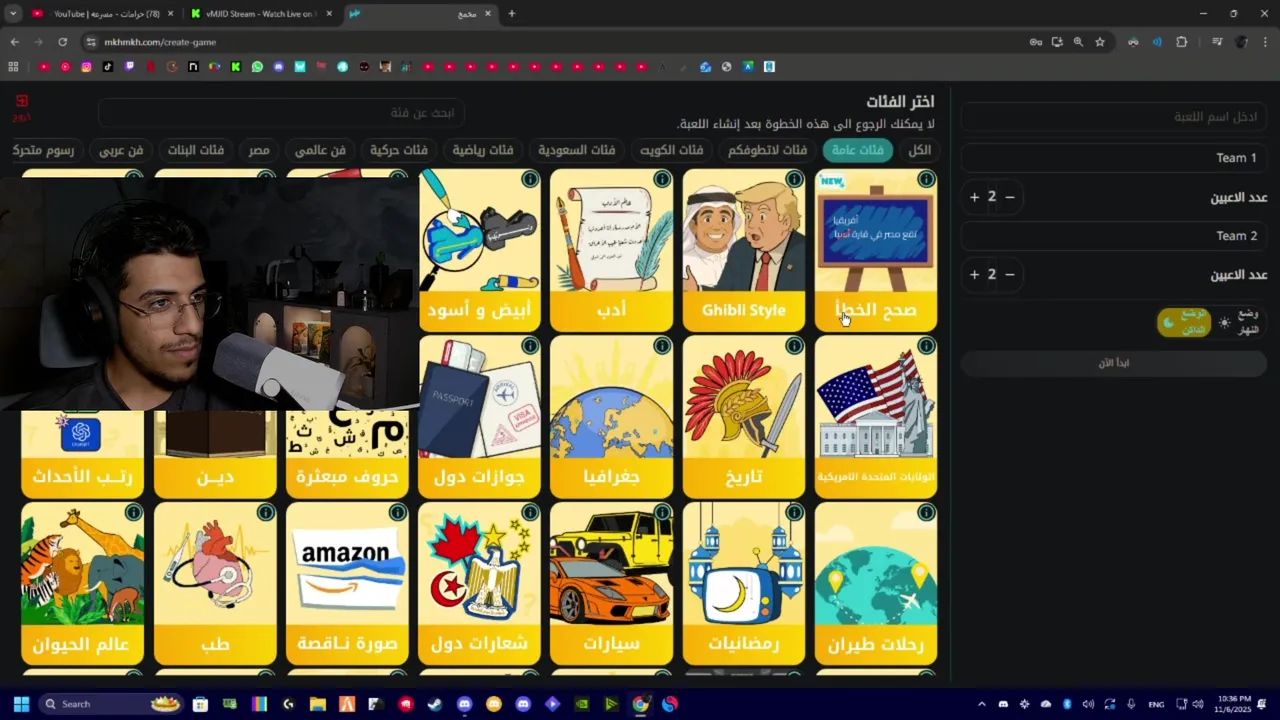
Task: Switch to the YouTube browser tab
Action: (x=103, y=13)
